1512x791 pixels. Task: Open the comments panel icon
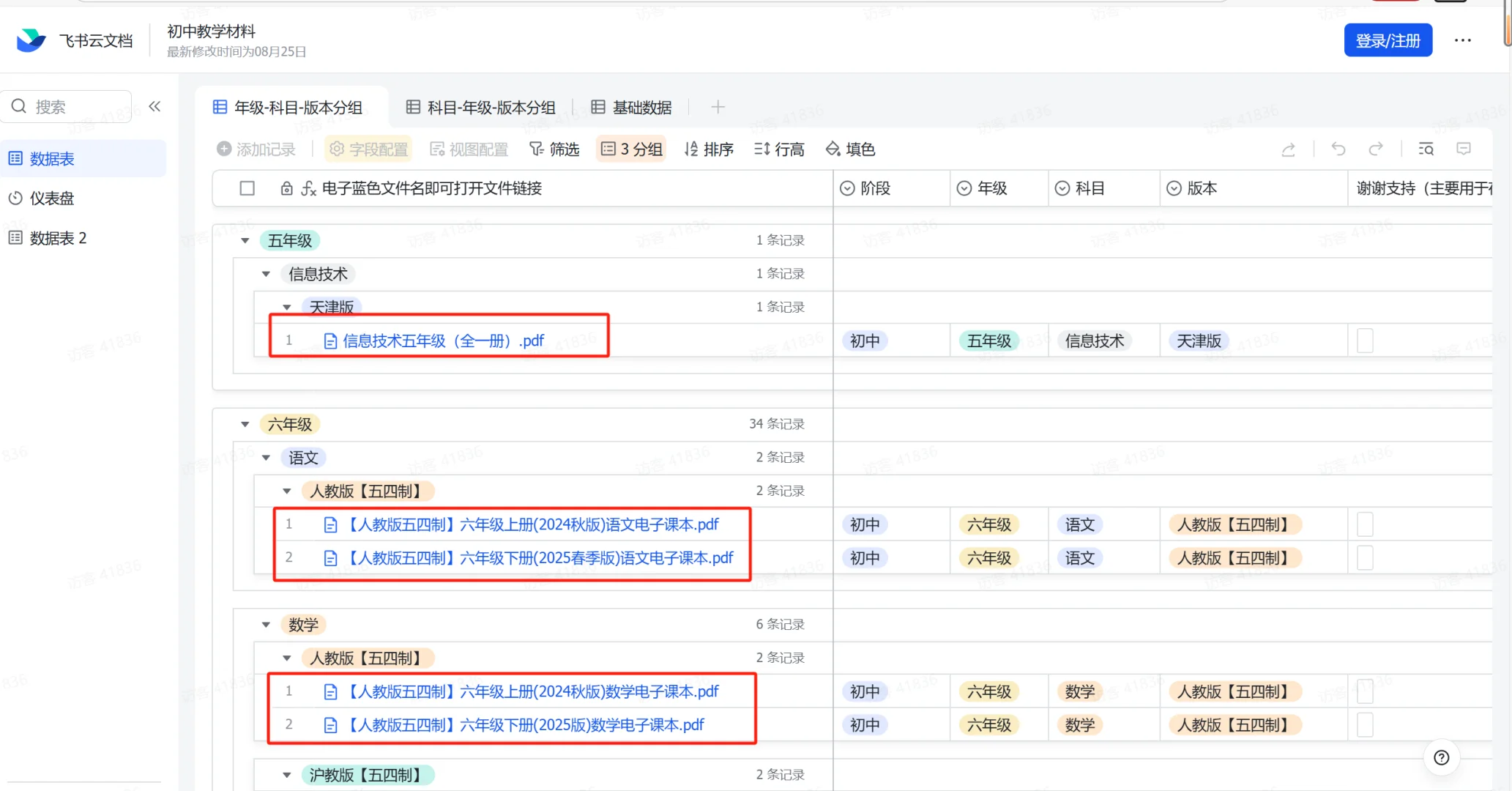(x=1464, y=149)
